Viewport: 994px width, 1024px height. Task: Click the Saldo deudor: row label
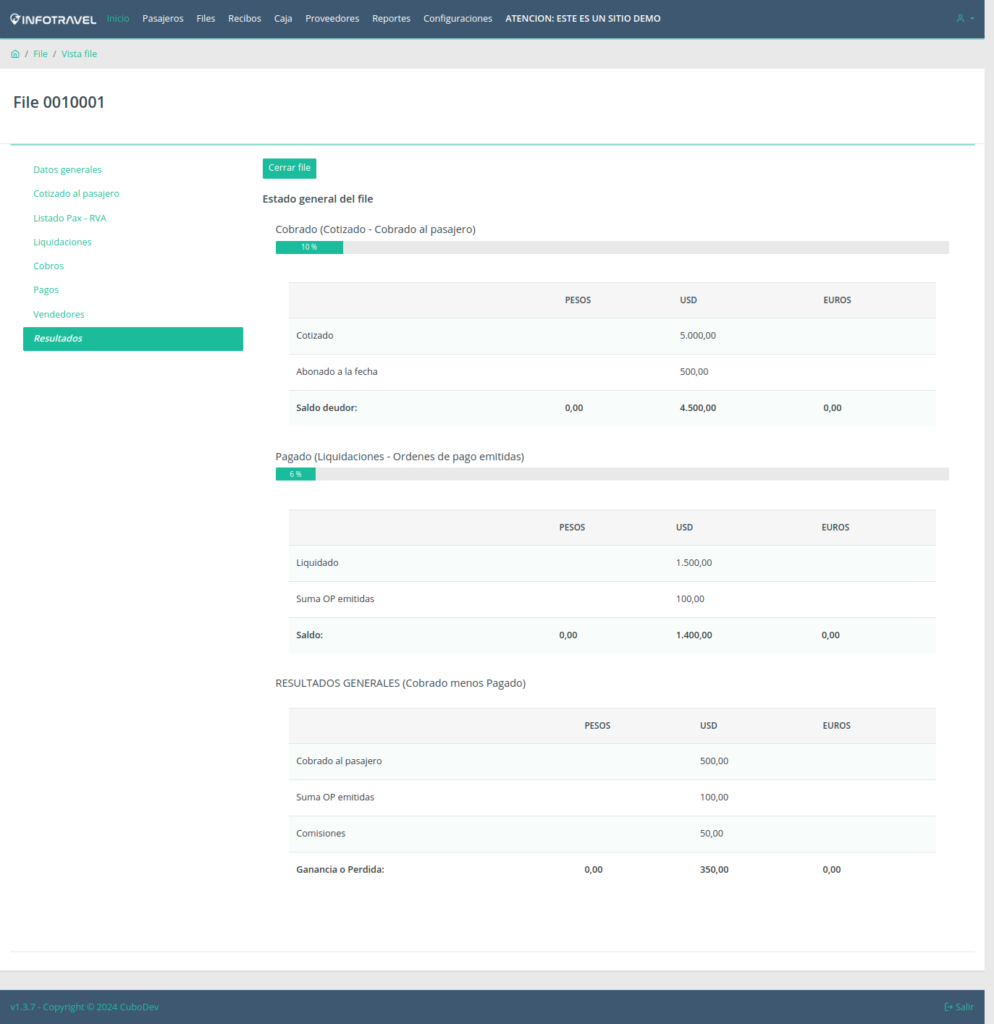tap(327, 408)
